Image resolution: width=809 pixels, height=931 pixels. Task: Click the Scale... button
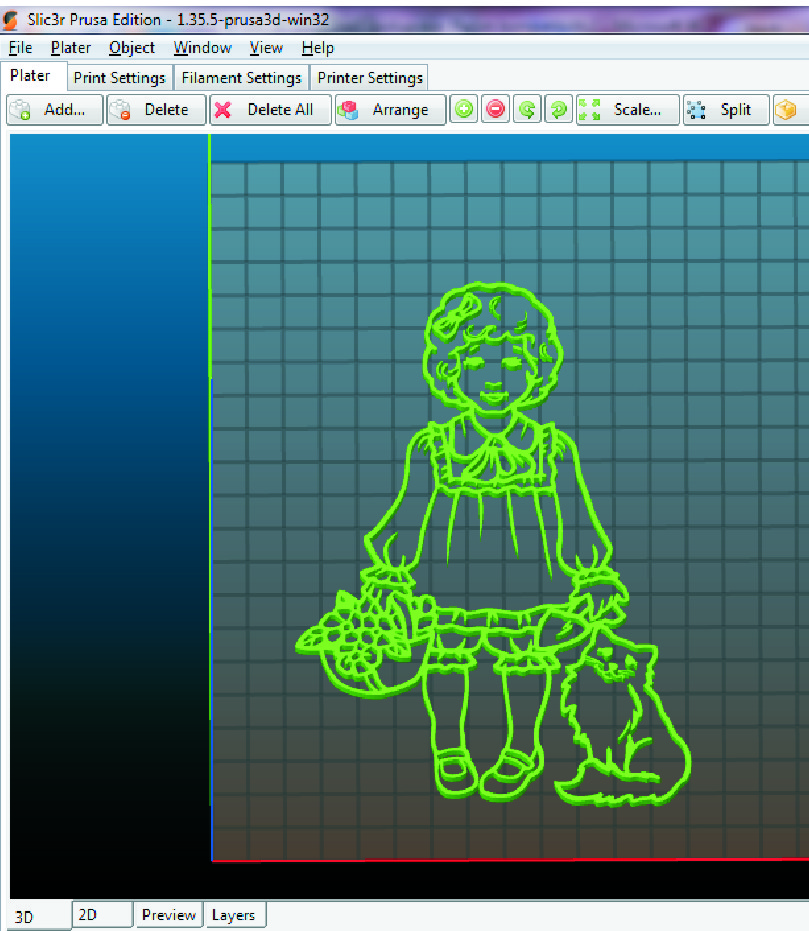[627, 110]
